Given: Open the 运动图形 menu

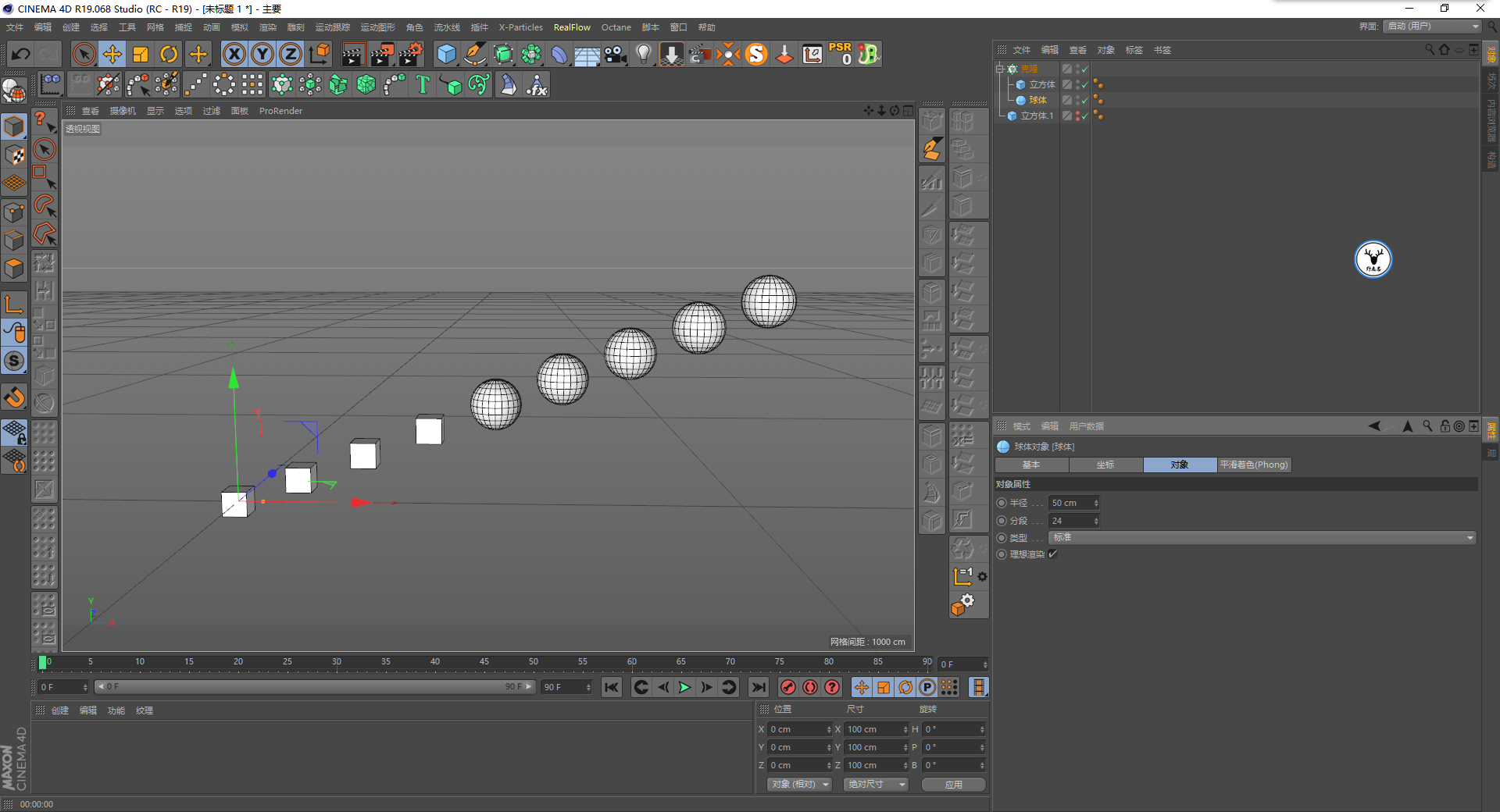Looking at the screenshot, I should click(x=378, y=27).
